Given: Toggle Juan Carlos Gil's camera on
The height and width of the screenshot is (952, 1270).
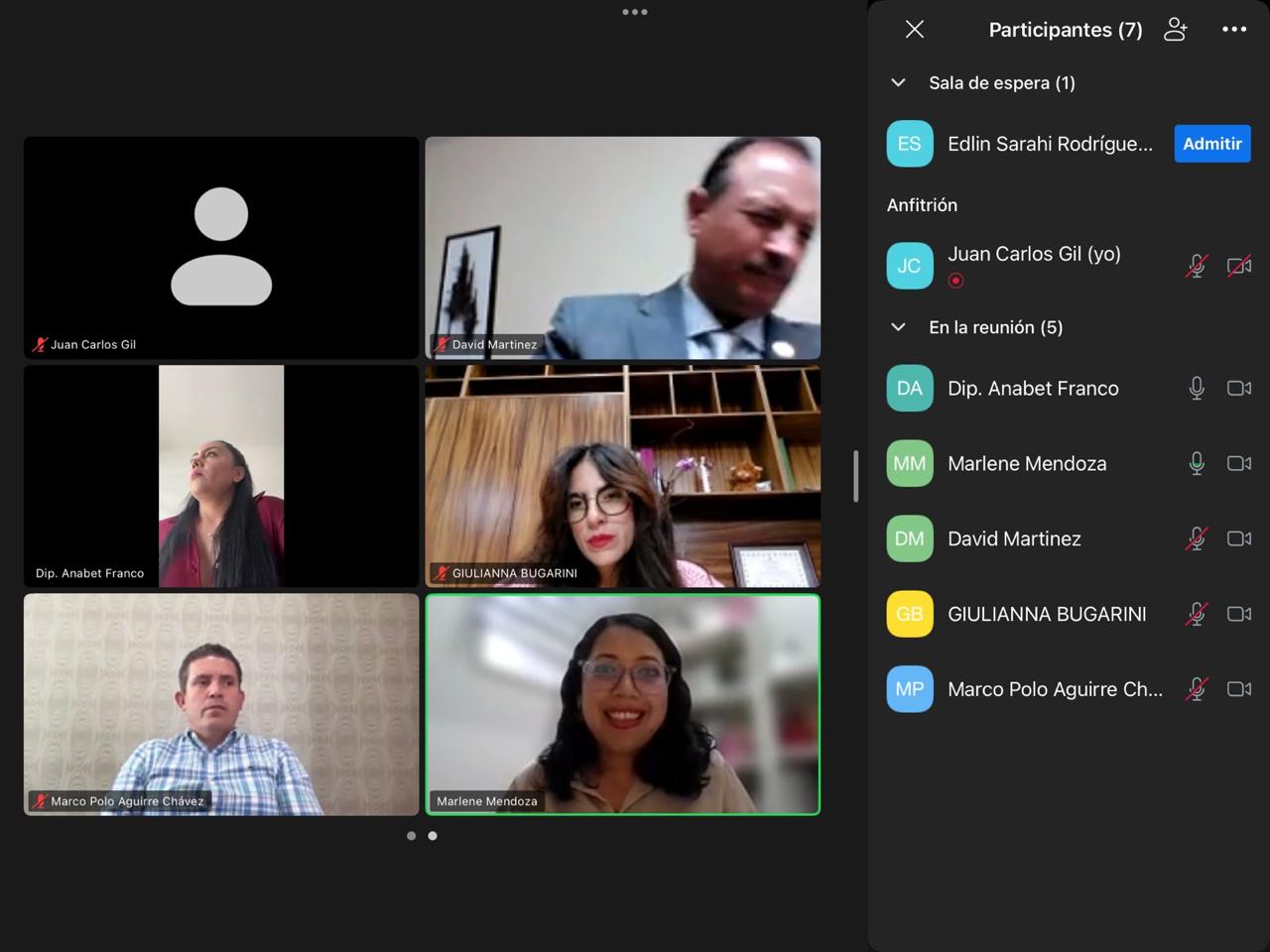Looking at the screenshot, I should click(1239, 266).
